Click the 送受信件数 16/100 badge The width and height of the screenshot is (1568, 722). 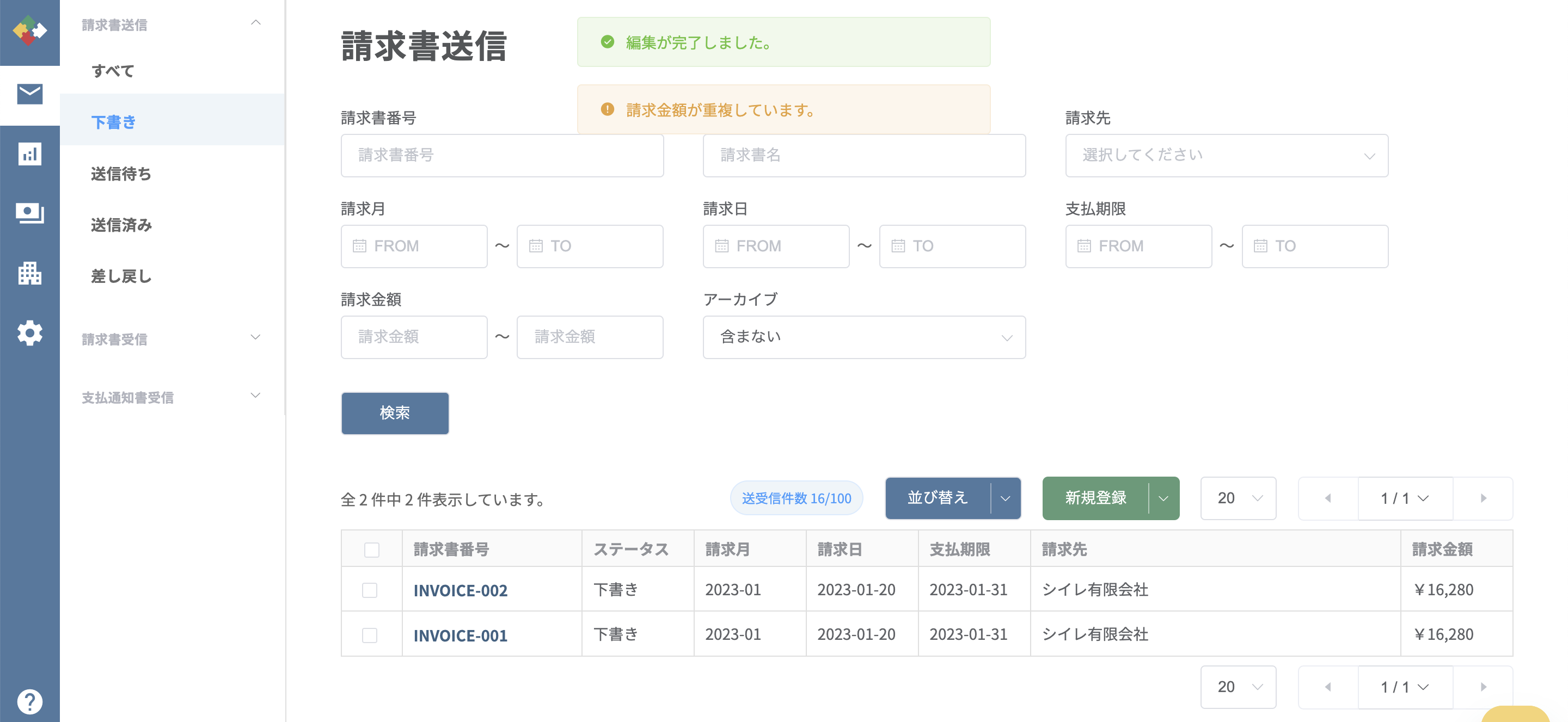pos(796,498)
